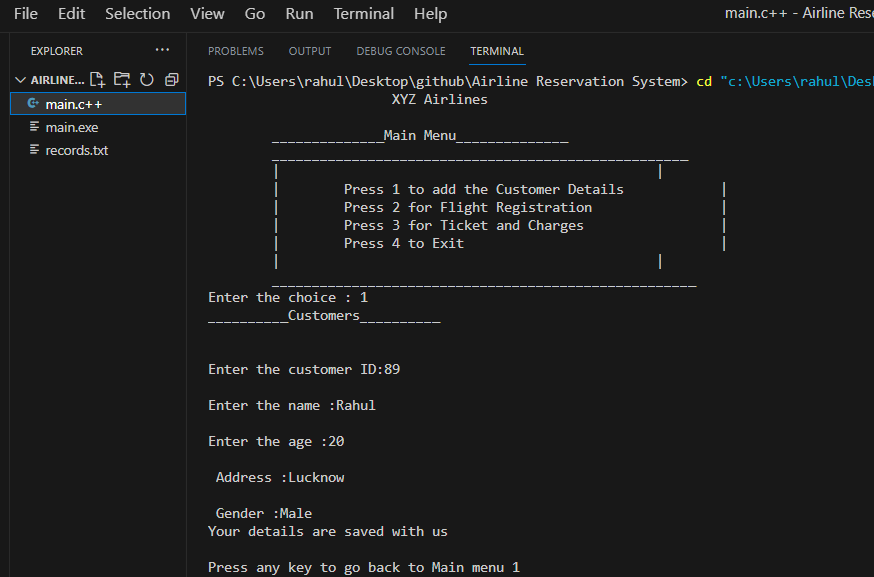Click the main.exe file icon
The height and width of the screenshot is (577, 874).
(x=32, y=127)
